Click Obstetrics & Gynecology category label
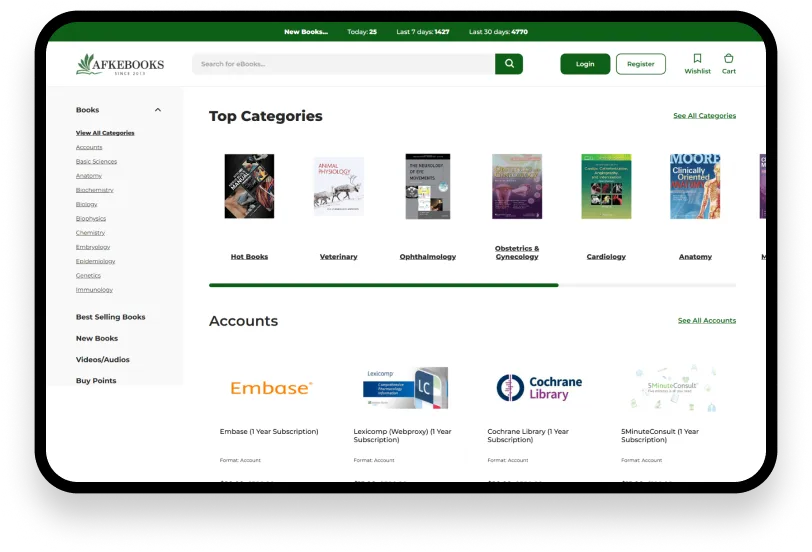This screenshot has width=812, height=552. coord(517,253)
